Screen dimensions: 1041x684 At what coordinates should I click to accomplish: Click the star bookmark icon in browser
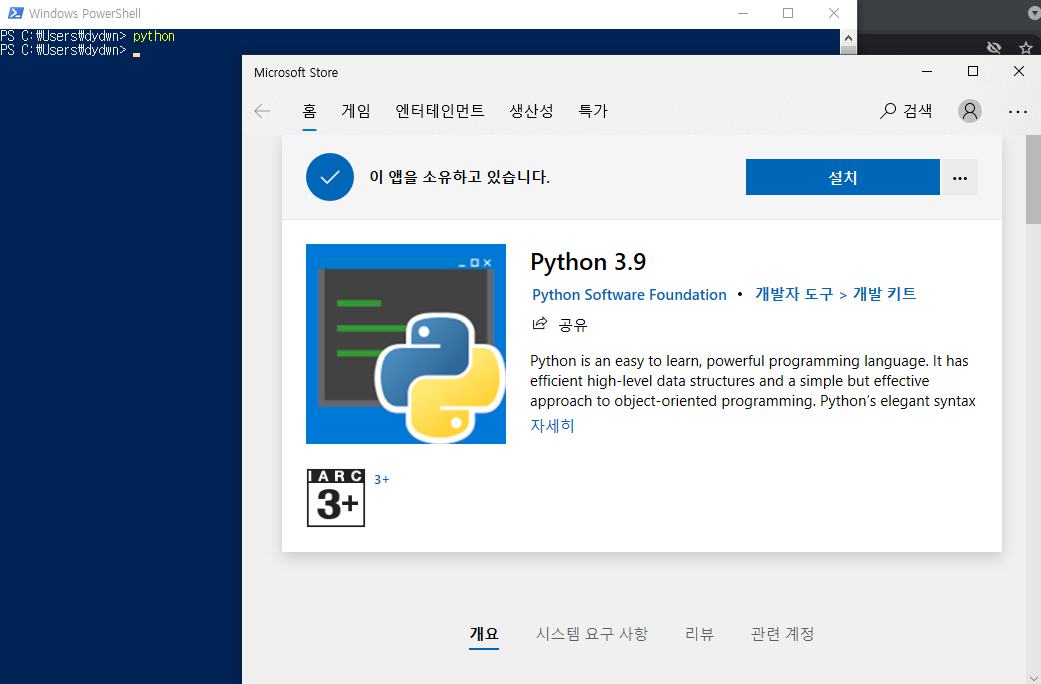pyautogui.click(x=1026, y=48)
